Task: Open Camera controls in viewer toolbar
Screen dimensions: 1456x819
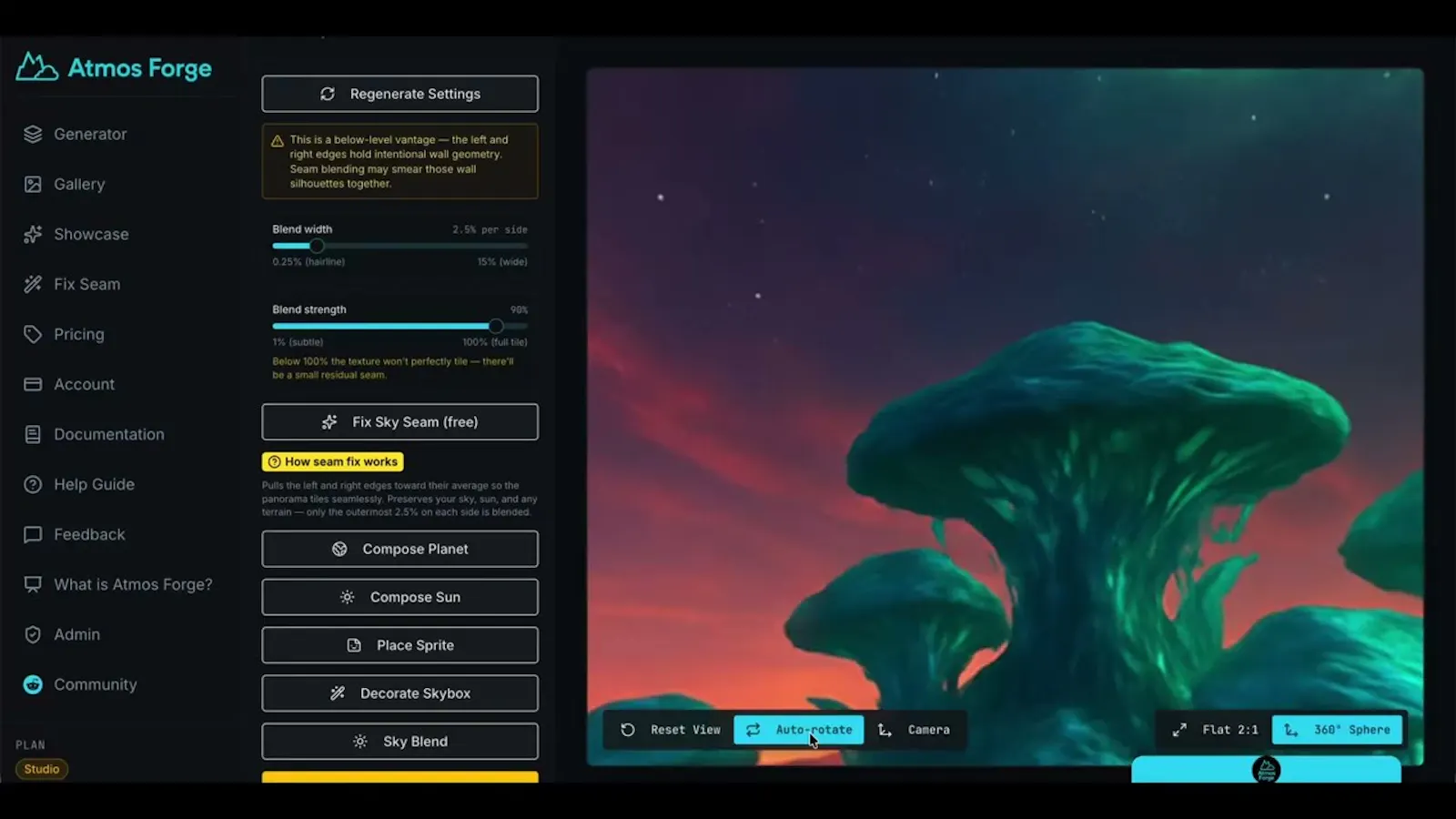Action: [914, 730]
